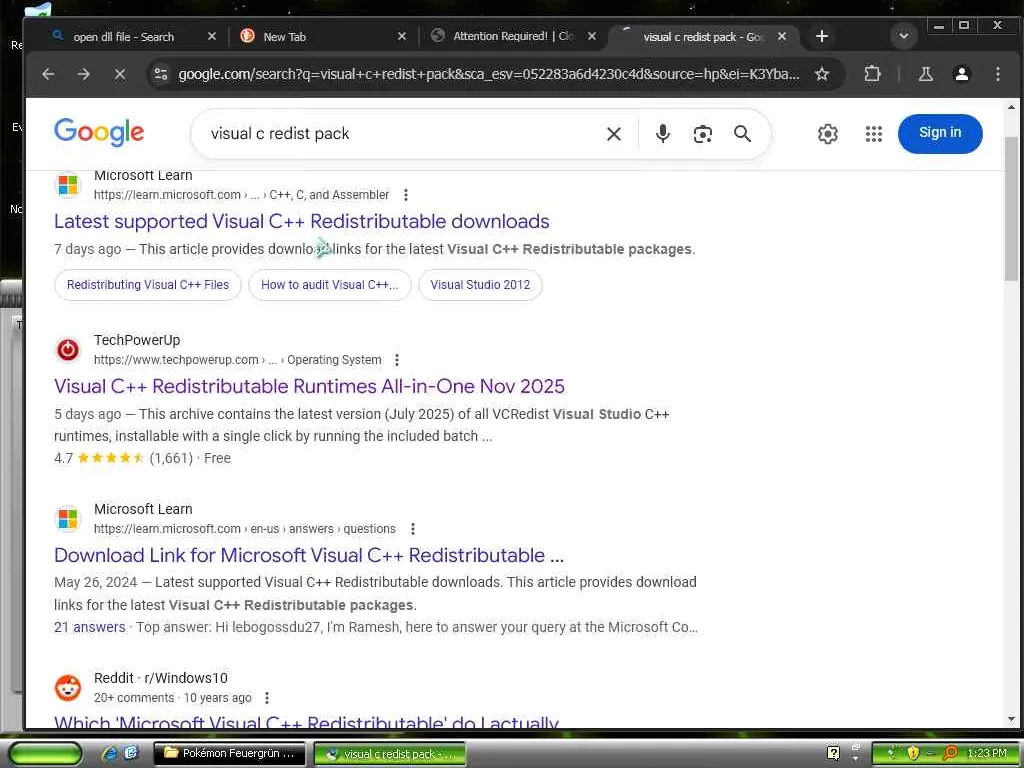Open 'Download Link for Microsoft Visual C++ Redistributable' result

pyautogui.click(x=309, y=555)
